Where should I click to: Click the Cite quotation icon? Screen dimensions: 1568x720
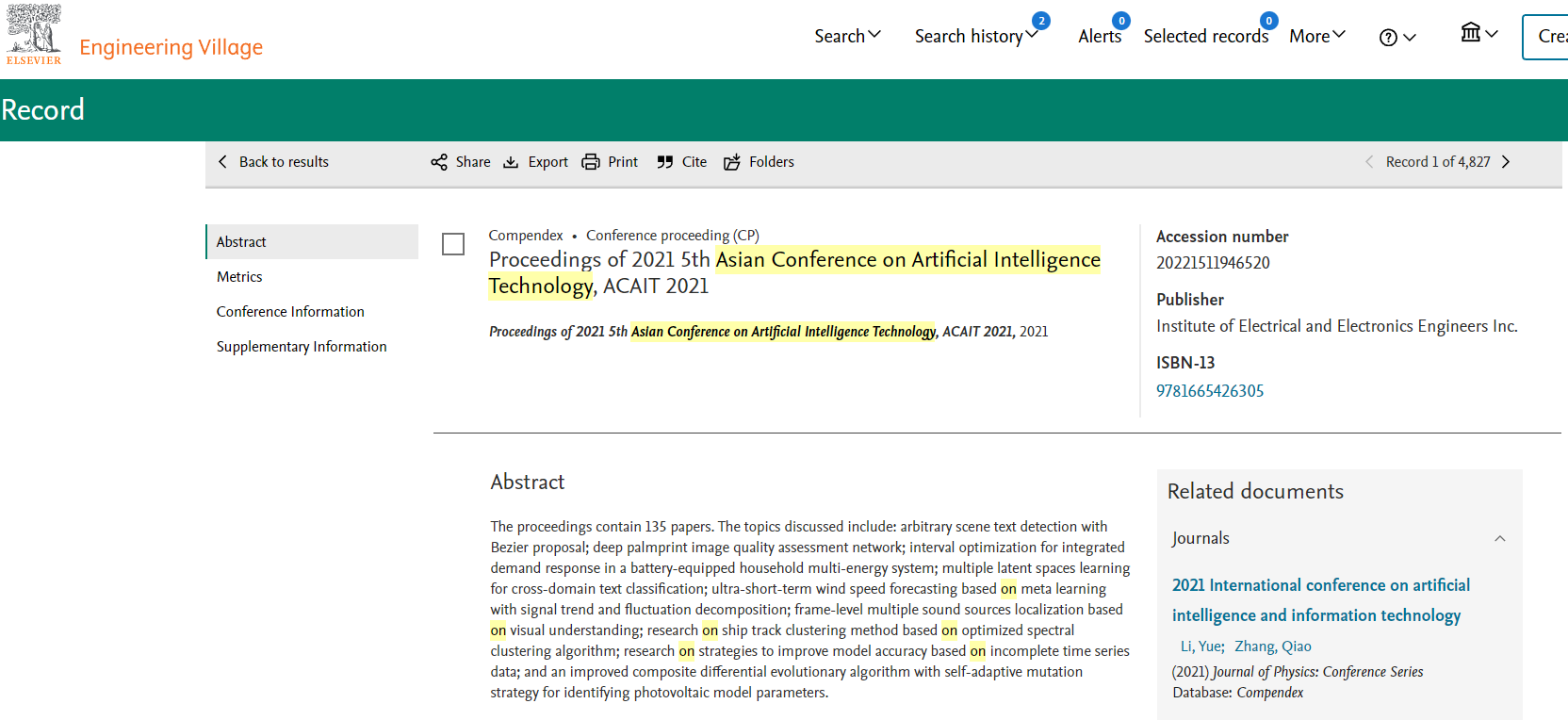[665, 162]
